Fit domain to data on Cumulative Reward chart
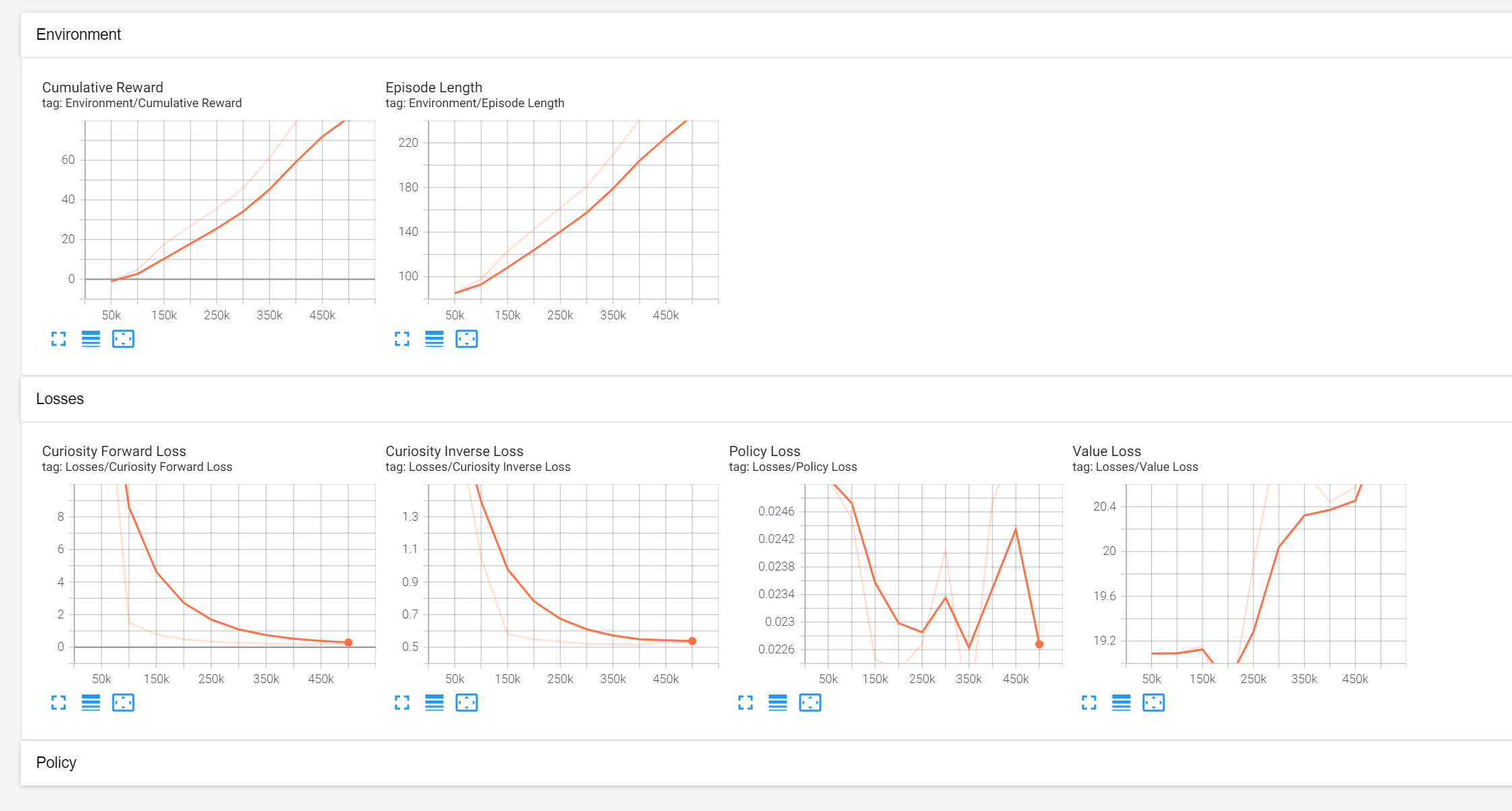Screen dimensions: 1512x811 (123, 339)
